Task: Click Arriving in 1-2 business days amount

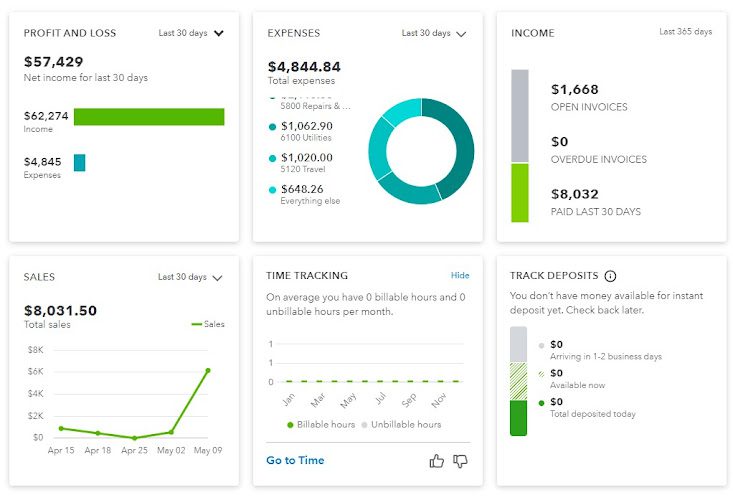Action: pos(556,344)
